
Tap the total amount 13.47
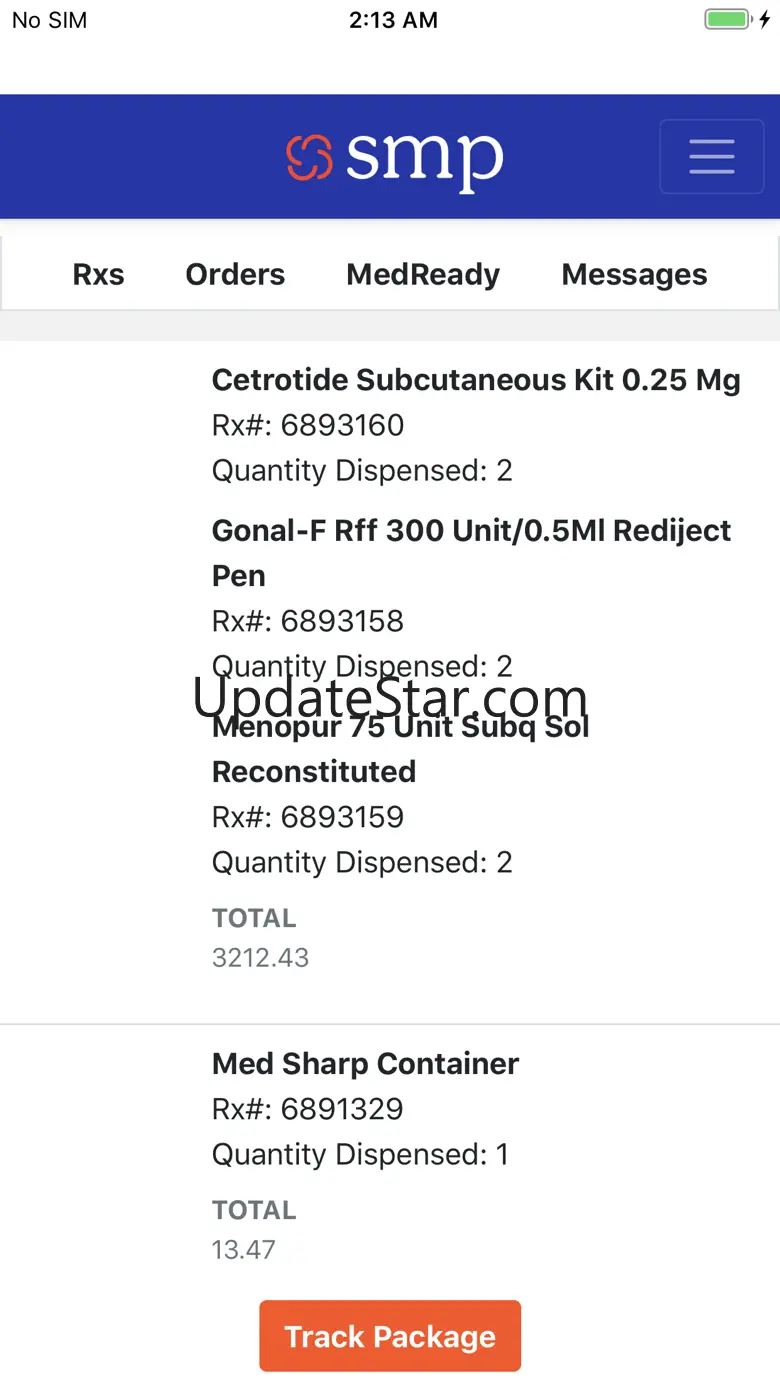243,1250
